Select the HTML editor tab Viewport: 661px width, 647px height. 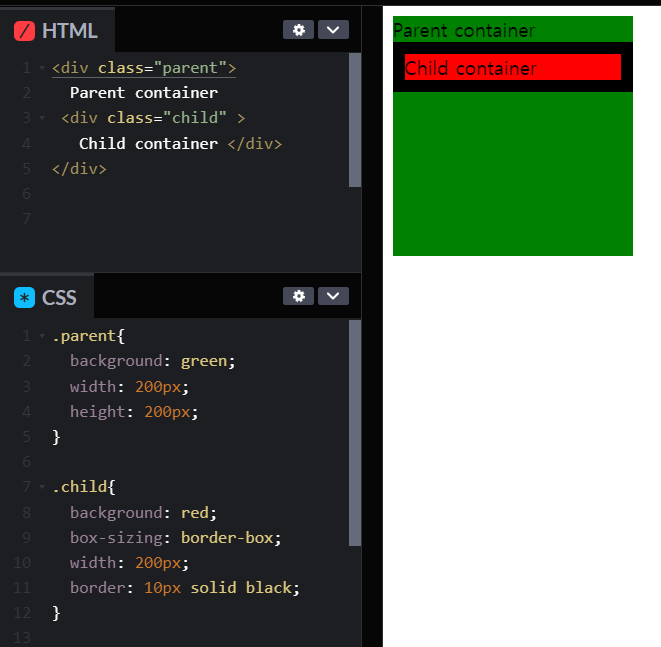(57, 30)
